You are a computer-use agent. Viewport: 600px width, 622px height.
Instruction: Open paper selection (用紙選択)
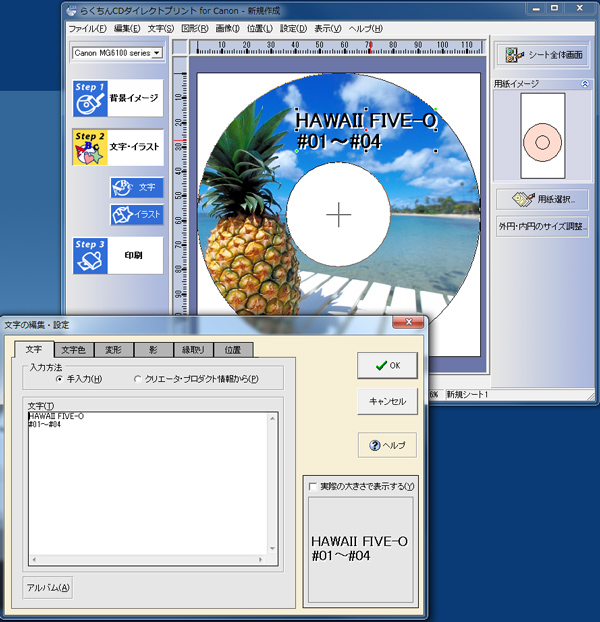click(x=542, y=199)
